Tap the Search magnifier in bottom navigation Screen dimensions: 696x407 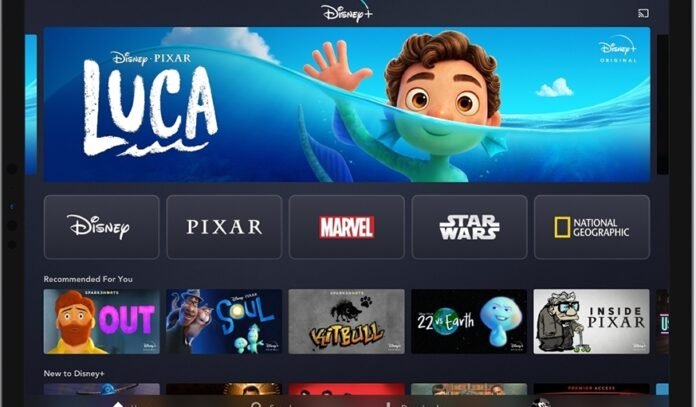pos(256,404)
